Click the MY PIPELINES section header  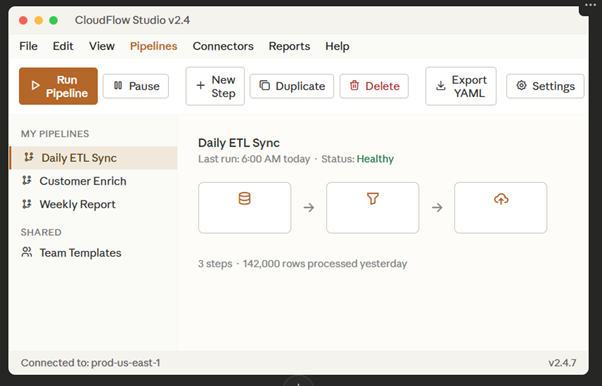[55, 134]
